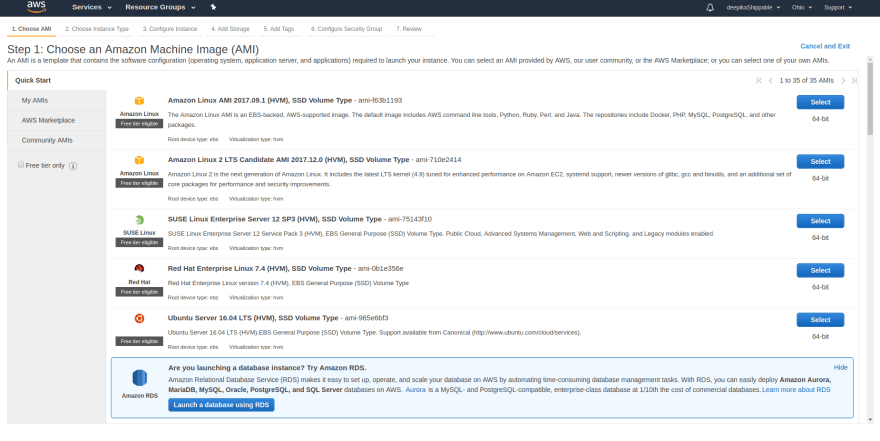Click the Free tier only info icon
880x441 pixels.
pyautogui.click(x=73, y=166)
